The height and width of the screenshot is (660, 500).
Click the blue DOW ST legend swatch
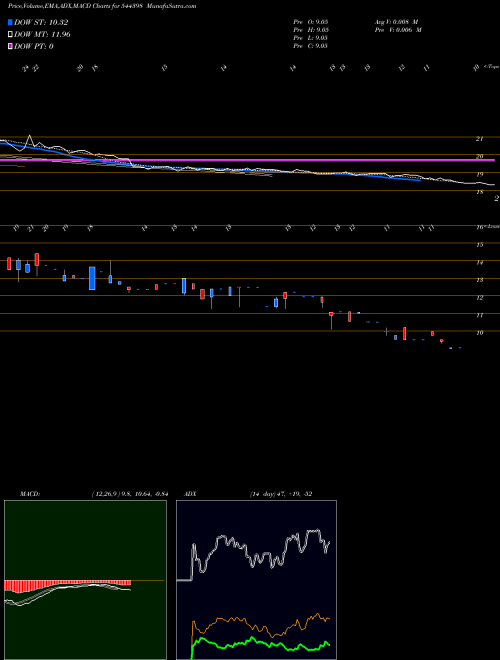tap(10, 22)
